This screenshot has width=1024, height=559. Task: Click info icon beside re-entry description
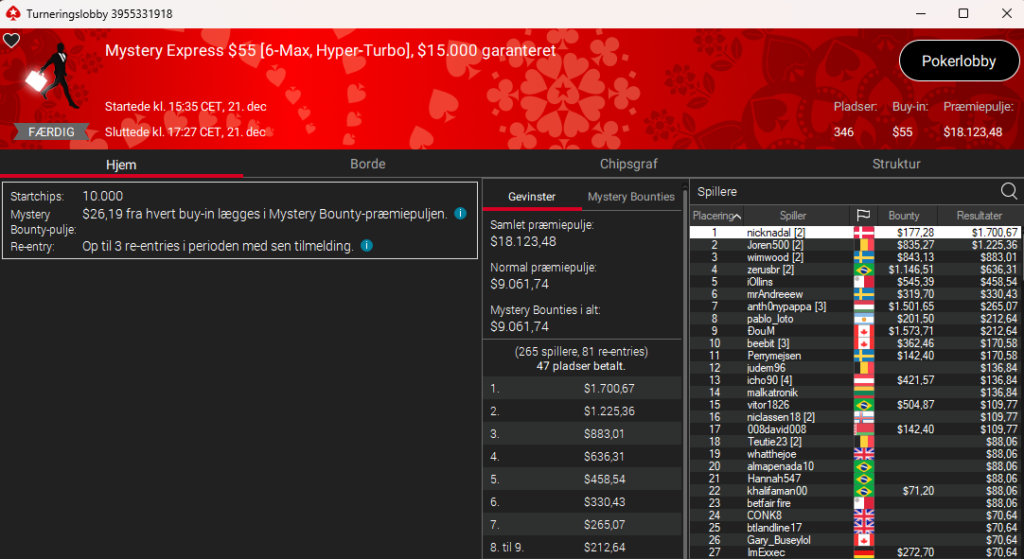(x=367, y=245)
